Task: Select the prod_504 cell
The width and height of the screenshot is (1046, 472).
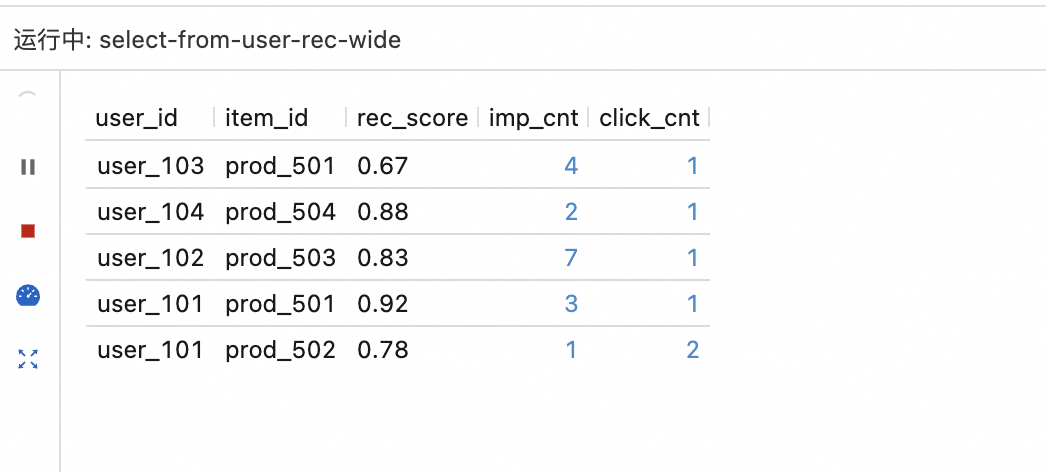Action: [x=280, y=212]
